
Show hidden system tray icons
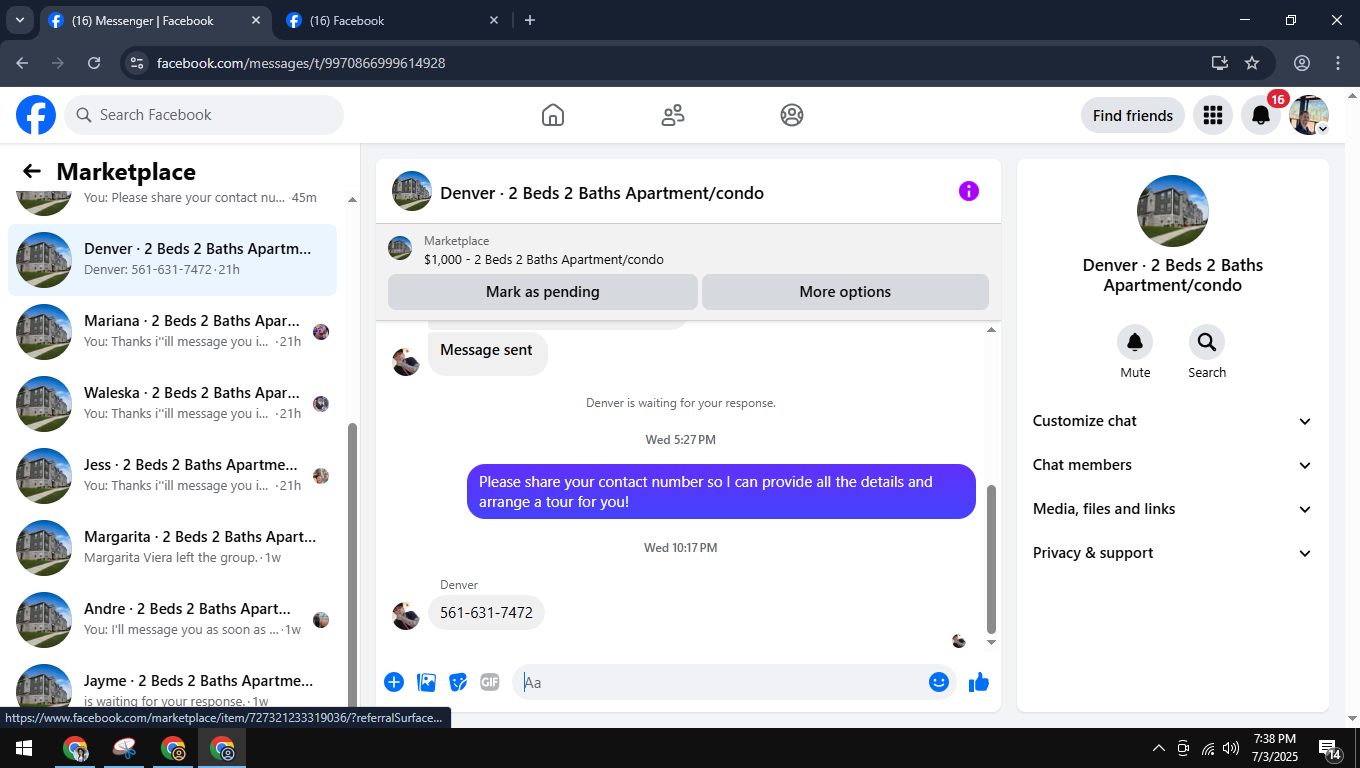[1159, 748]
